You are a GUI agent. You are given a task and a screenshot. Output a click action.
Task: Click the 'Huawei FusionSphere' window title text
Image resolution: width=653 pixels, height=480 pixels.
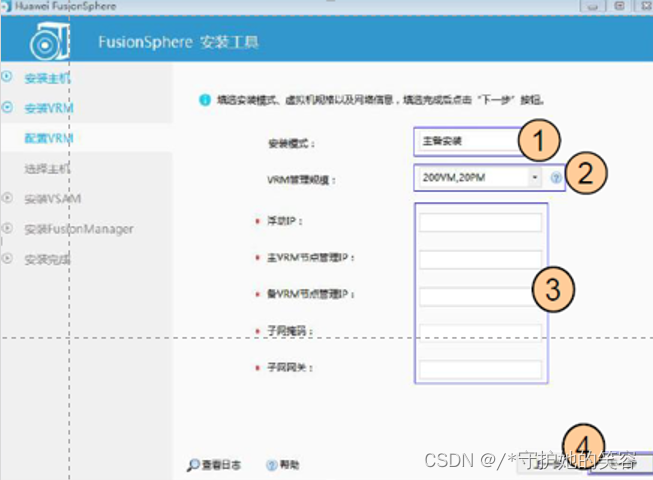point(65,6)
